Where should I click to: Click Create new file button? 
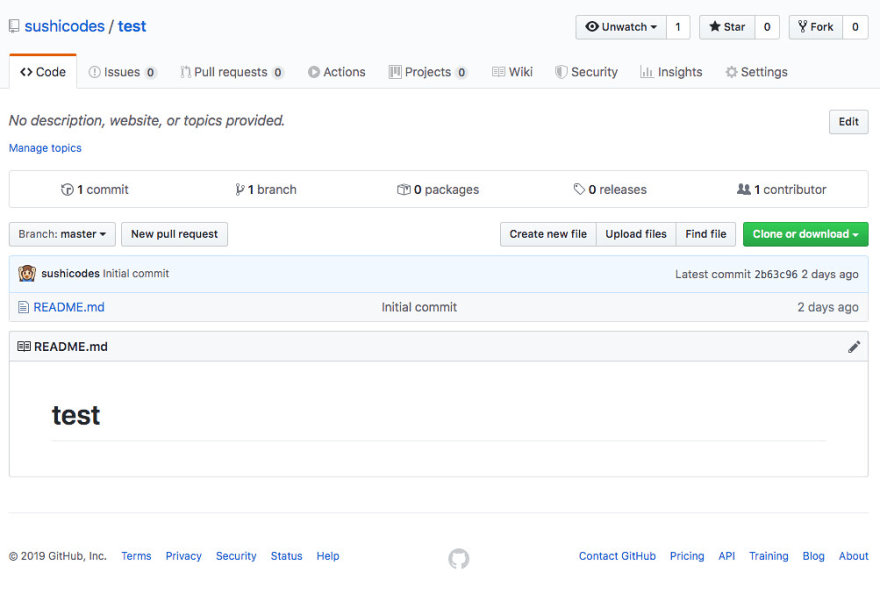coord(548,234)
